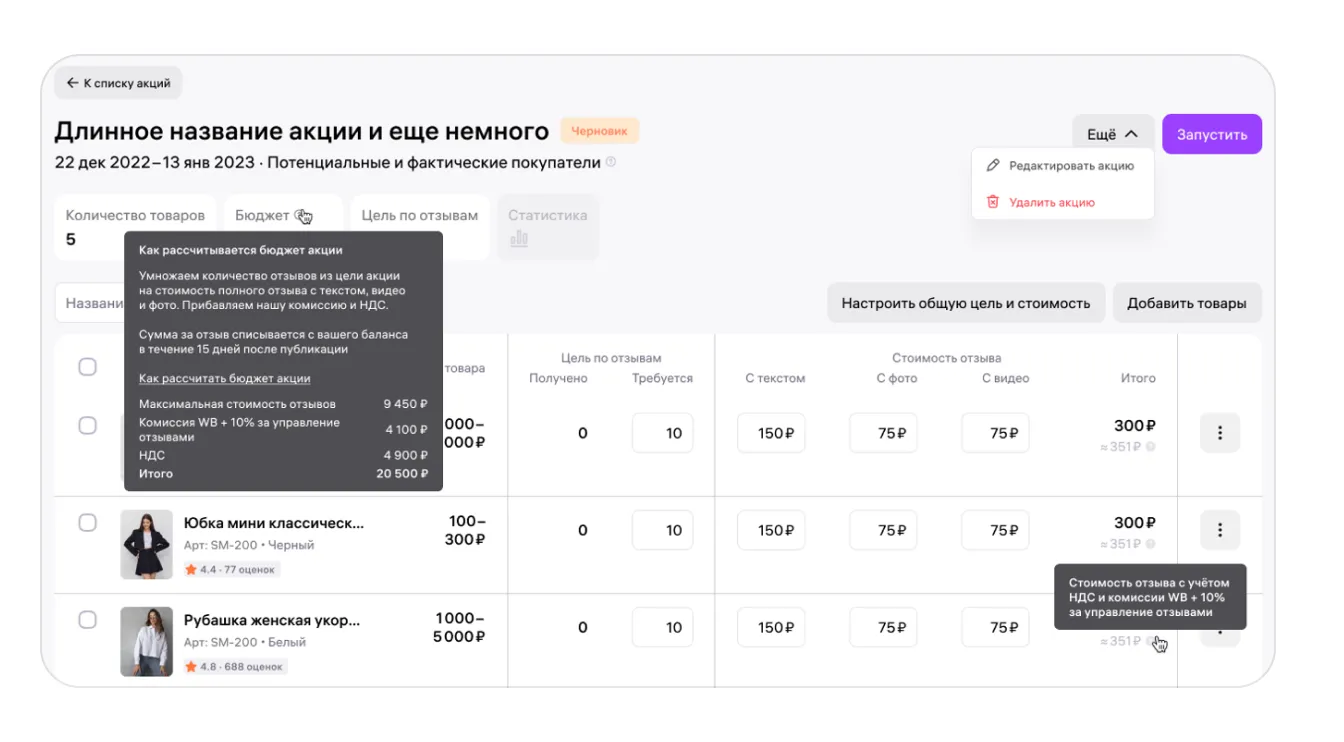Open three-dot menu for Юбка мини row
The image size is (1344, 742).
click(1219, 530)
